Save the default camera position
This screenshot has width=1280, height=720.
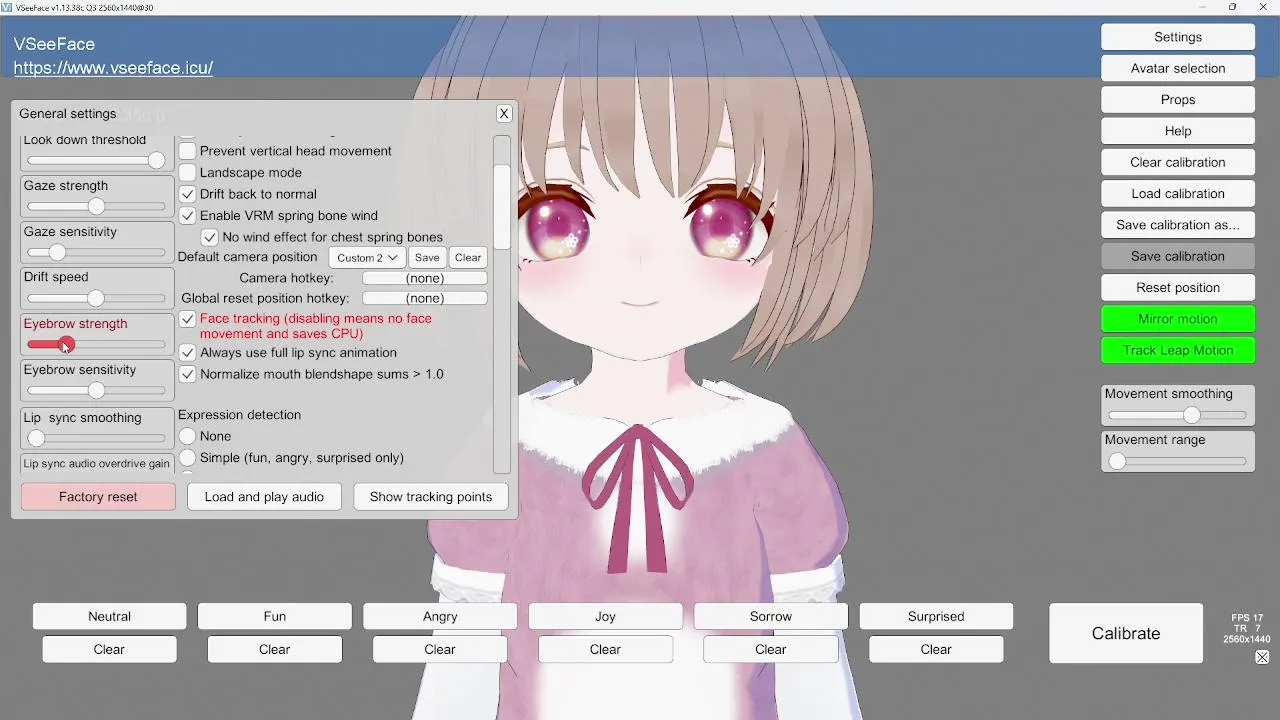(x=427, y=257)
